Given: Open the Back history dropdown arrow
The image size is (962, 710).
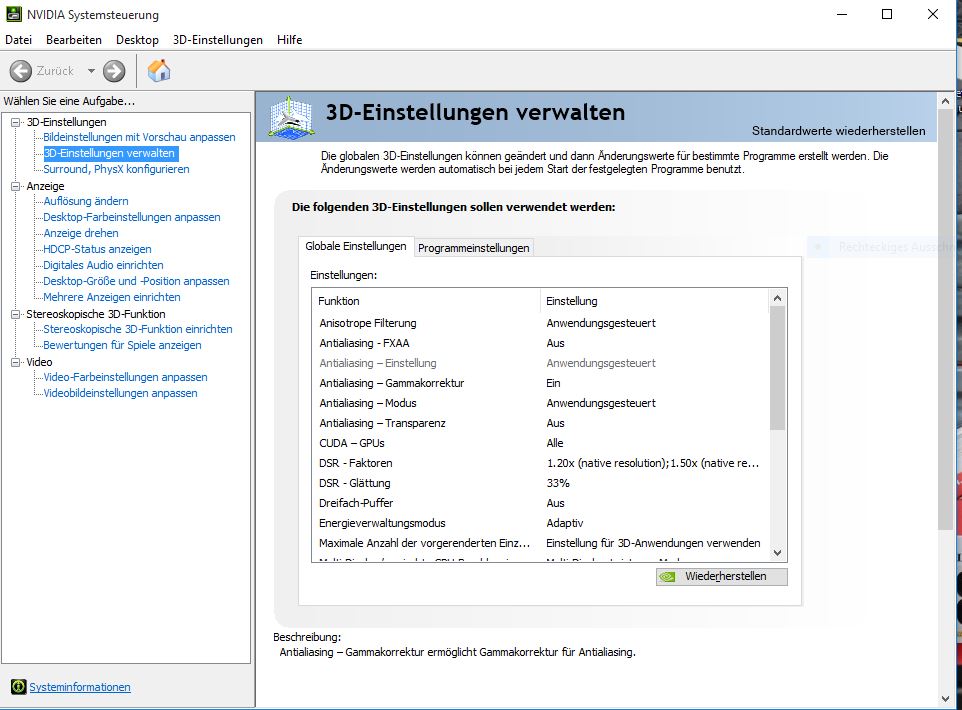Looking at the screenshot, I should tap(91, 71).
